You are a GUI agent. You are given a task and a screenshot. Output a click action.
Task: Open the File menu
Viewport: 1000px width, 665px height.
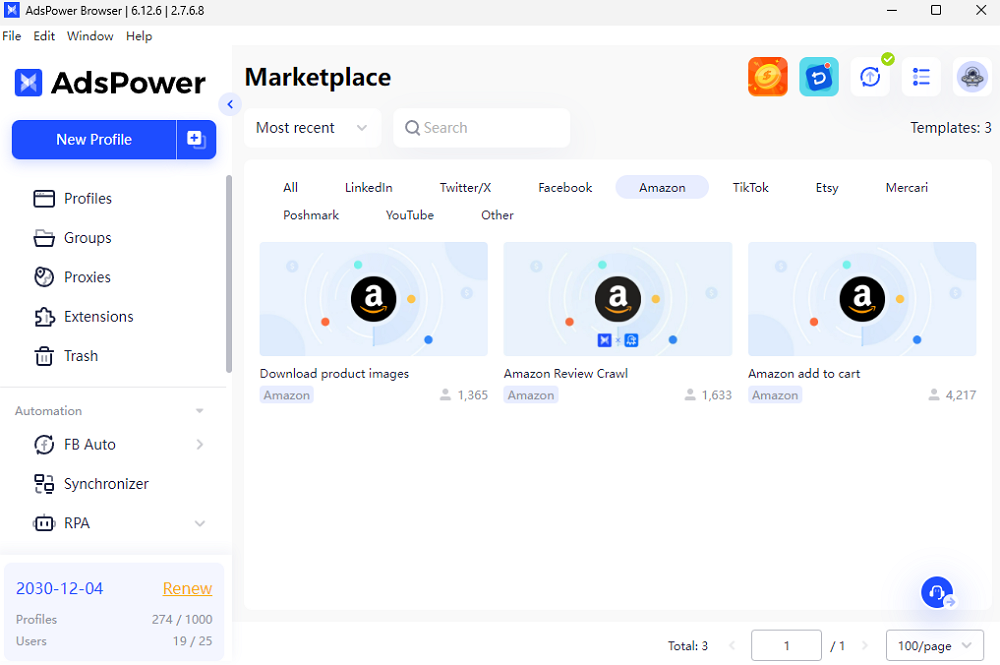point(11,36)
